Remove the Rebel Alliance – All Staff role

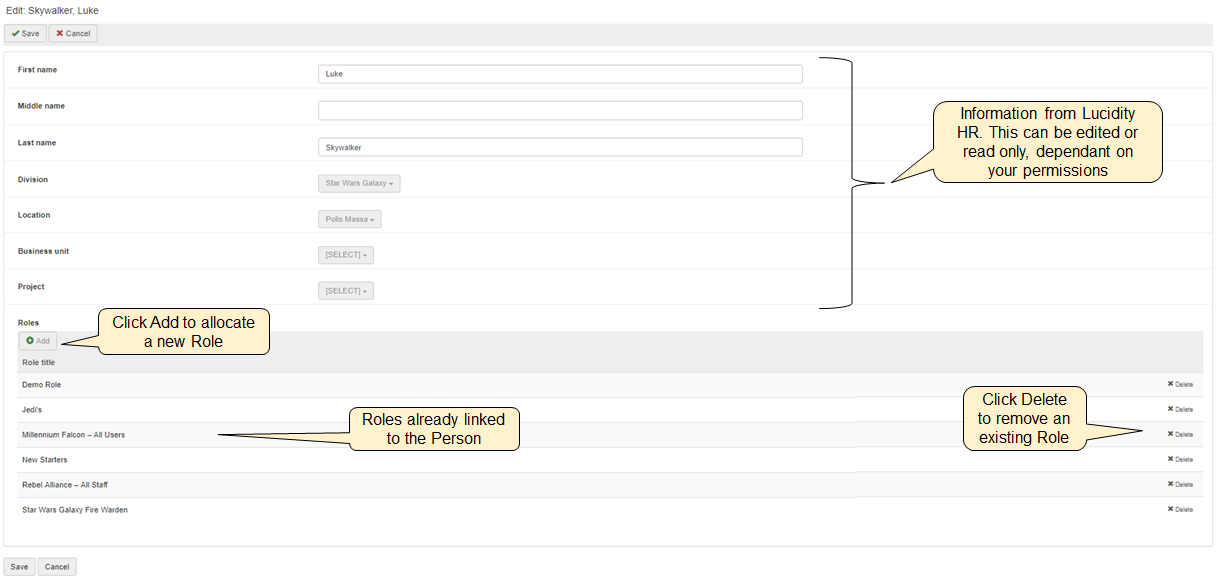tap(1180, 484)
